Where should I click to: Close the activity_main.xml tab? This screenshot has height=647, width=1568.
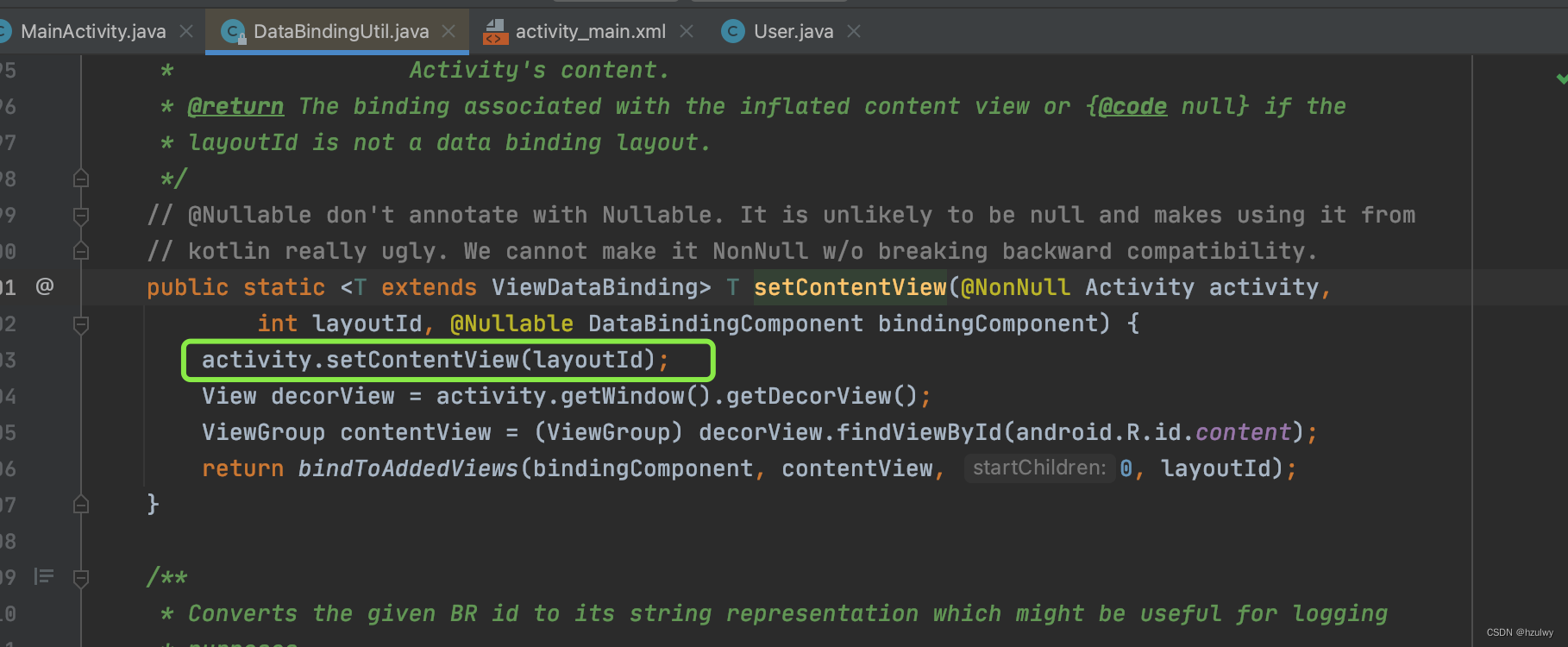coord(687,32)
